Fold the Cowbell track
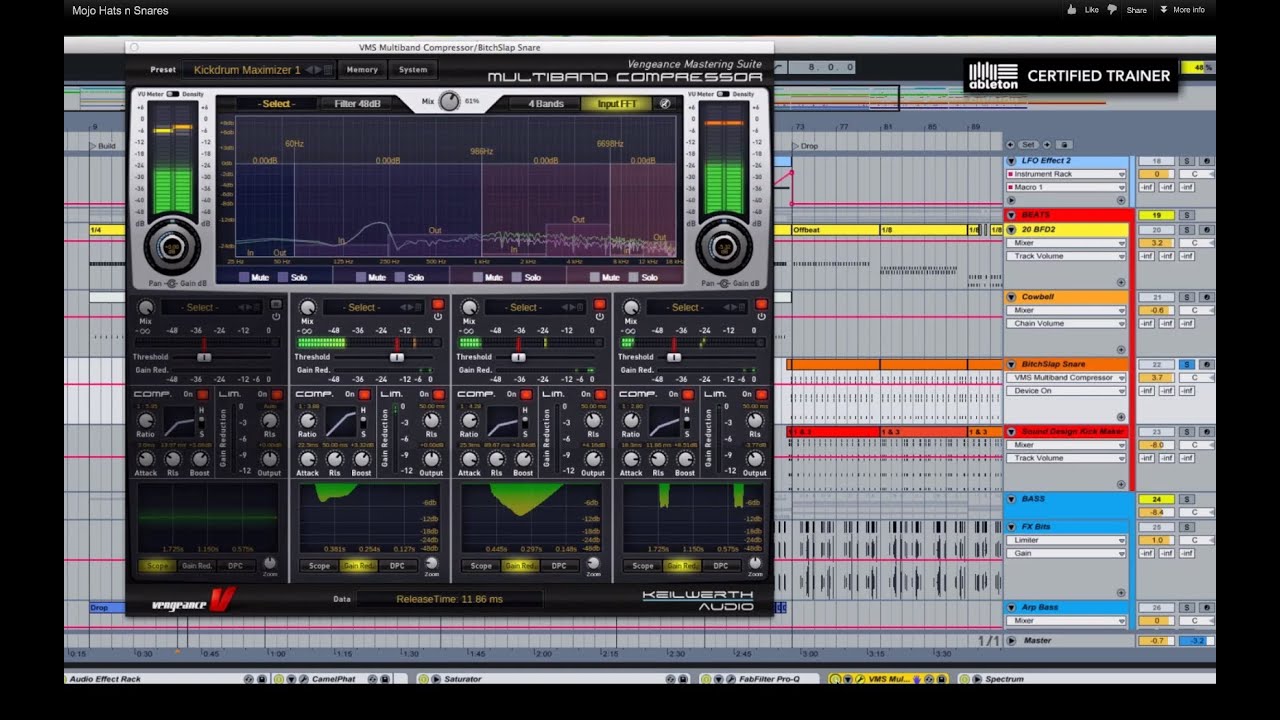Viewport: 1280px width, 720px height. pyautogui.click(x=1011, y=297)
